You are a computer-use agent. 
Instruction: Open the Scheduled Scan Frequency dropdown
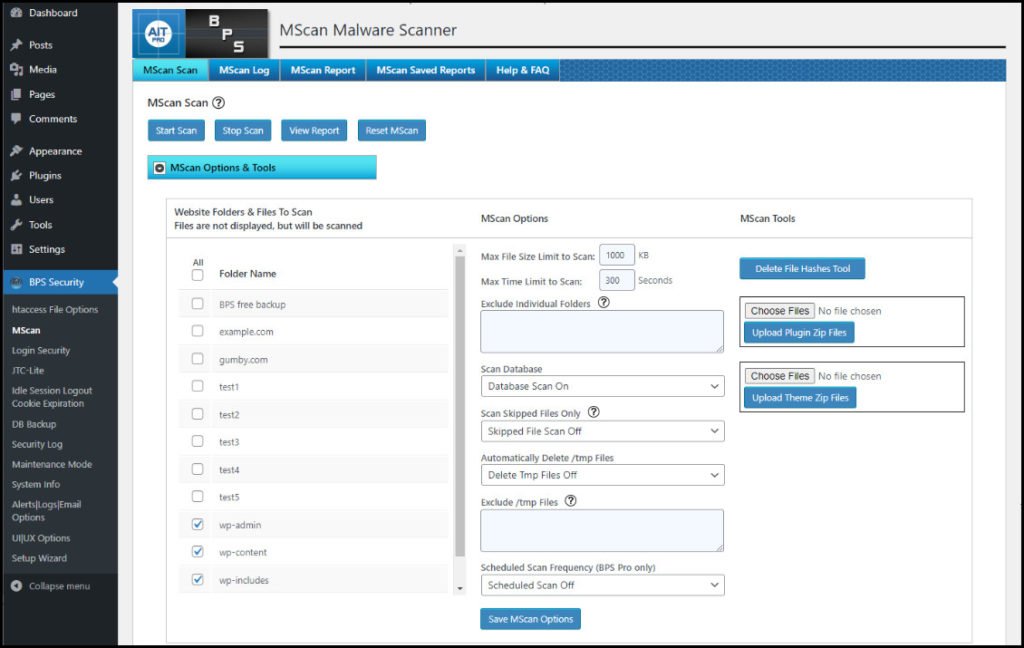coord(602,585)
